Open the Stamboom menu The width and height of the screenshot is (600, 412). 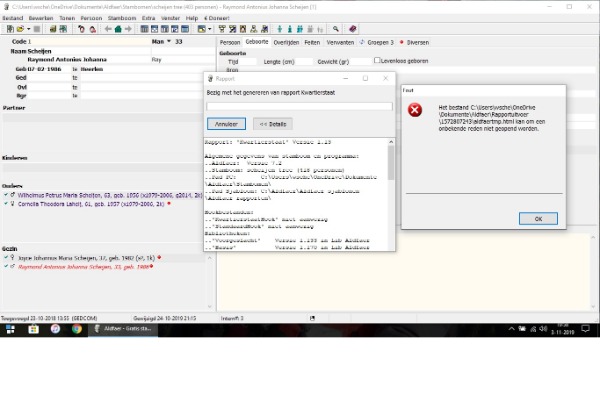125,18
